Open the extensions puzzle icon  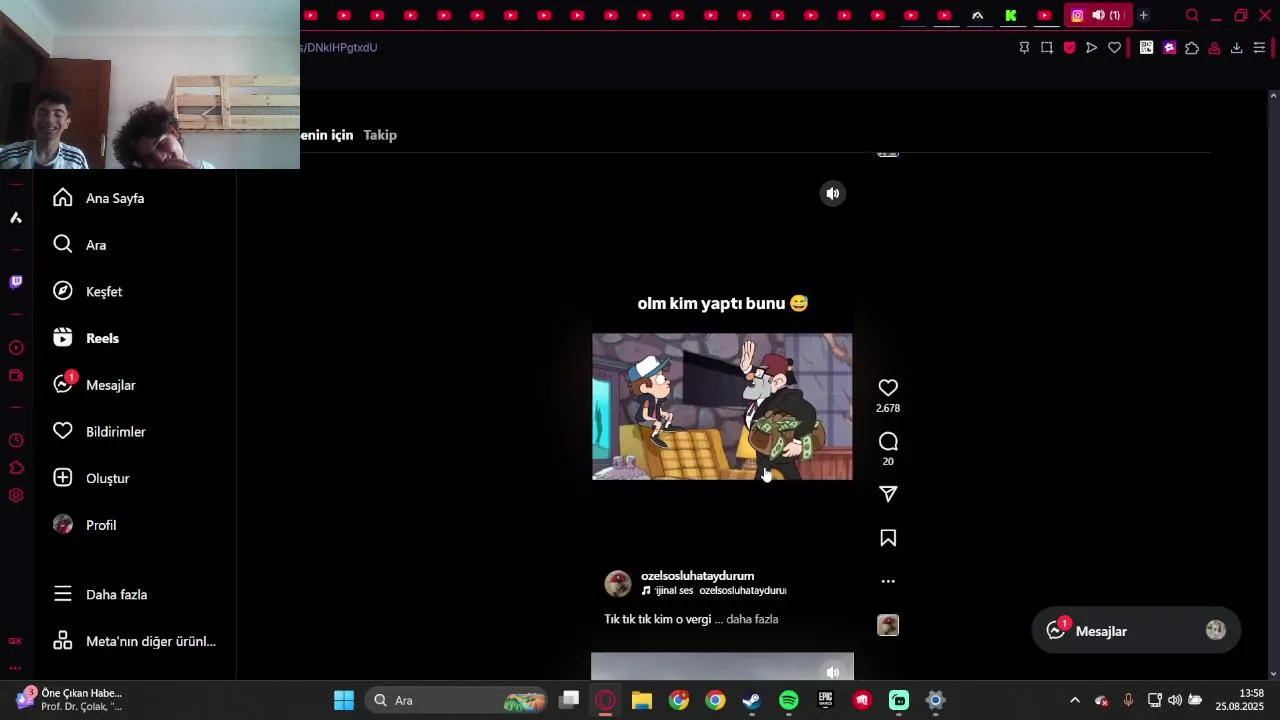(x=1192, y=47)
